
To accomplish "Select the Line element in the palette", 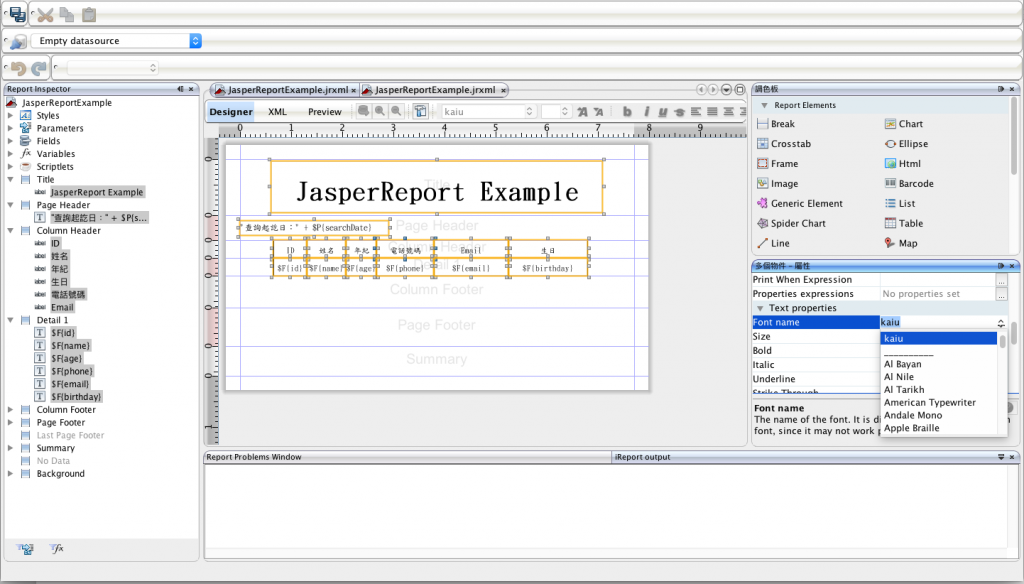I will tap(773, 243).
